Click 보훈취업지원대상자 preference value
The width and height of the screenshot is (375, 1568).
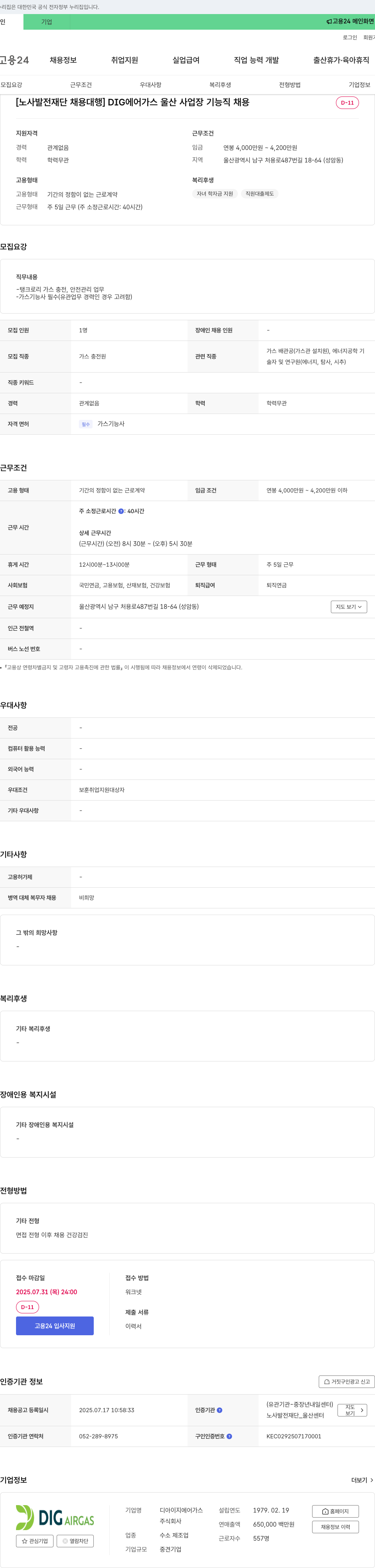[x=102, y=790]
